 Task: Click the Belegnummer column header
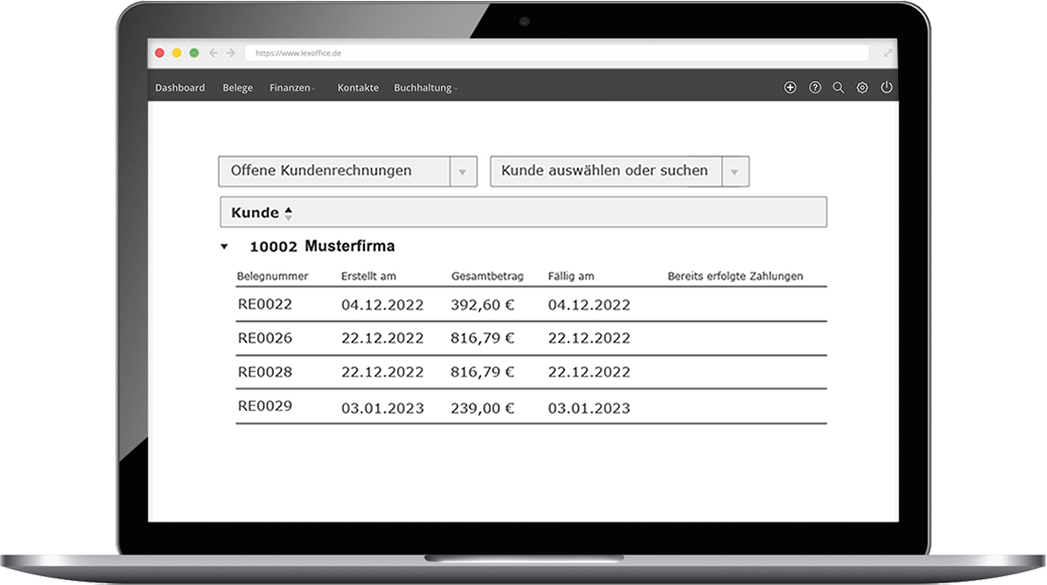click(272, 276)
